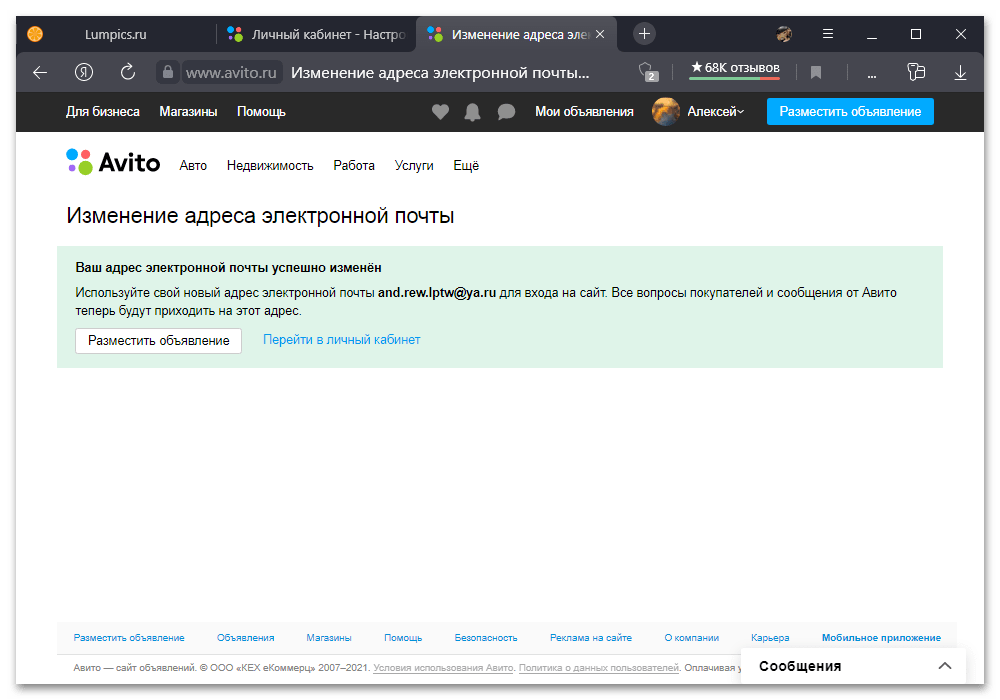Open the footer О компании link
Image resolution: width=1000 pixels, height=700 pixels.
[692, 638]
